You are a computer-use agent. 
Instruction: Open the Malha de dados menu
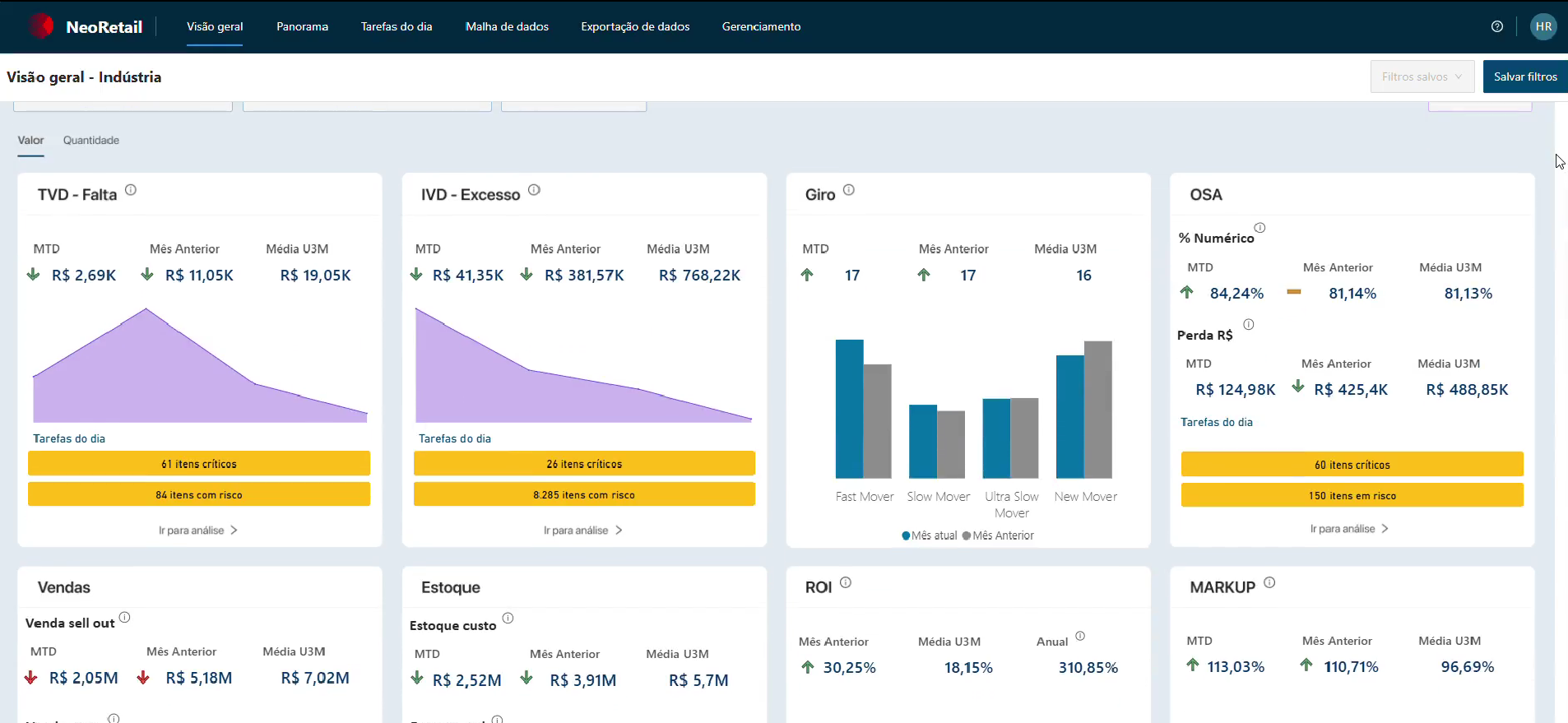[507, 26]
